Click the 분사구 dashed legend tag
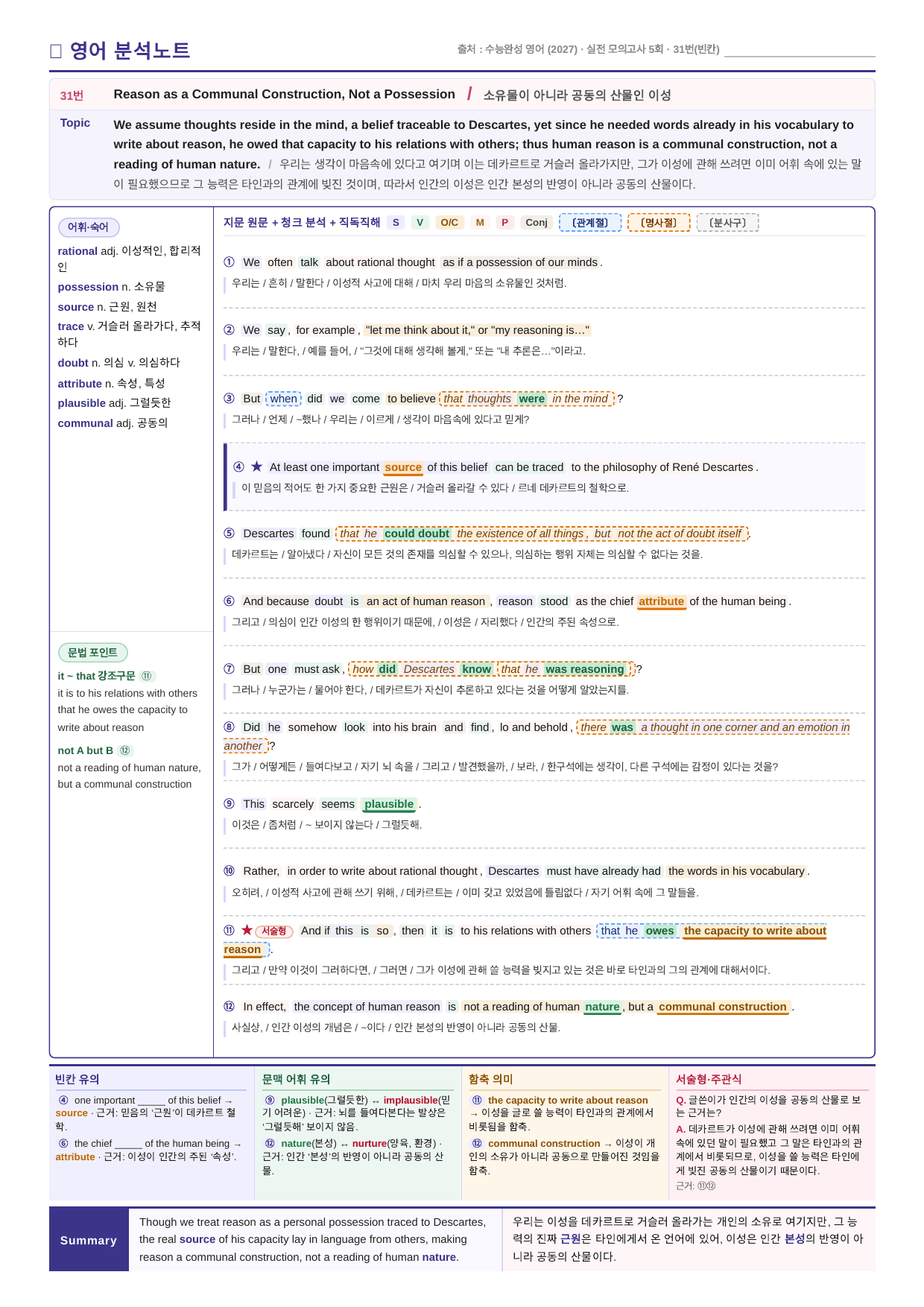Viewport: 924px width, 1307px height. click(x=727, y=222)
